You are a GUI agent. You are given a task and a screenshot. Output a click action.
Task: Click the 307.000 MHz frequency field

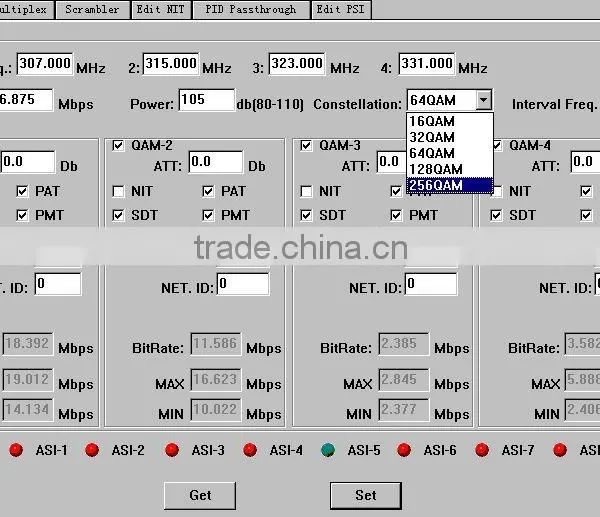[45, 64]
